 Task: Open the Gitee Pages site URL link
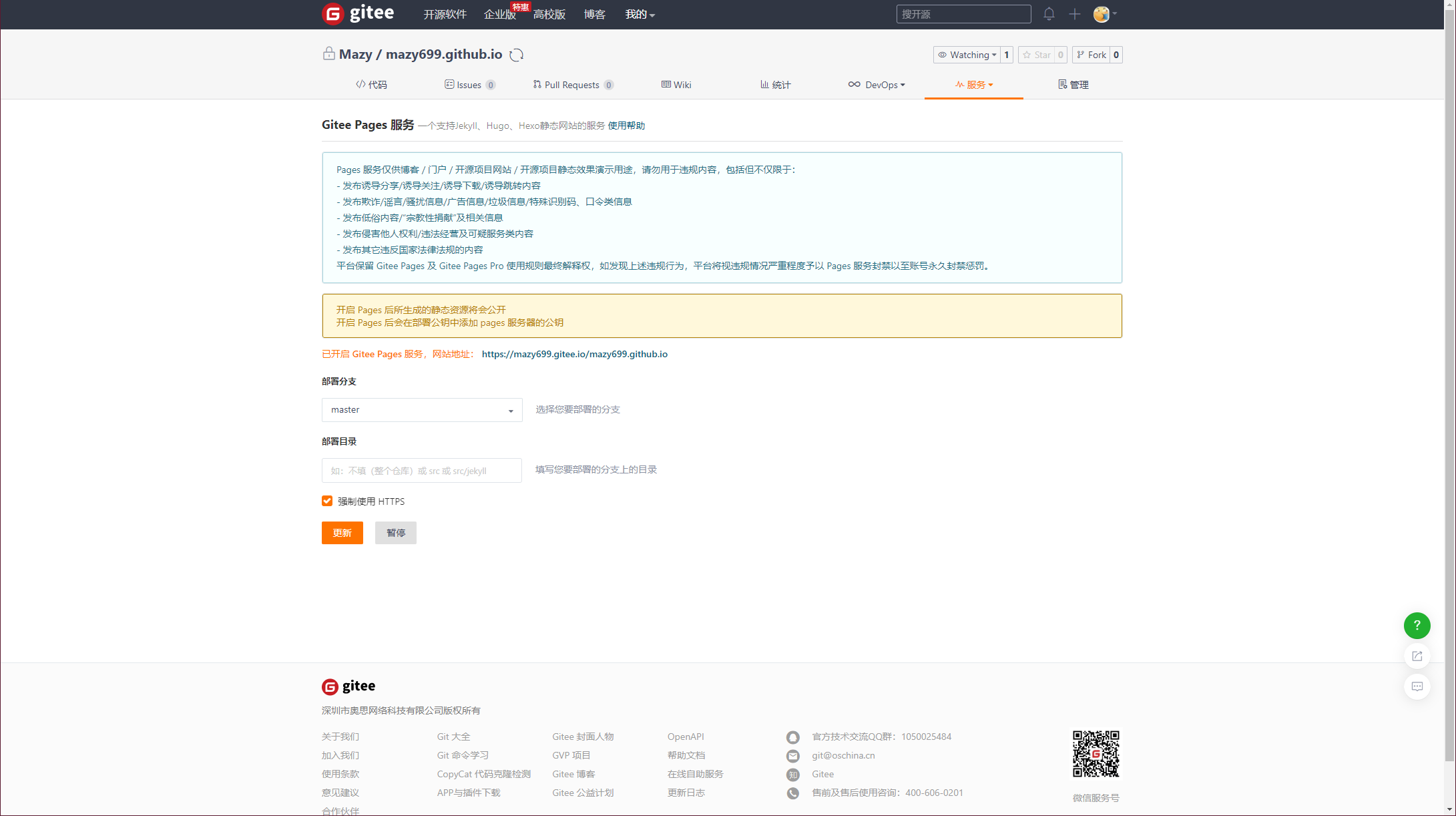tap(574, 354)
